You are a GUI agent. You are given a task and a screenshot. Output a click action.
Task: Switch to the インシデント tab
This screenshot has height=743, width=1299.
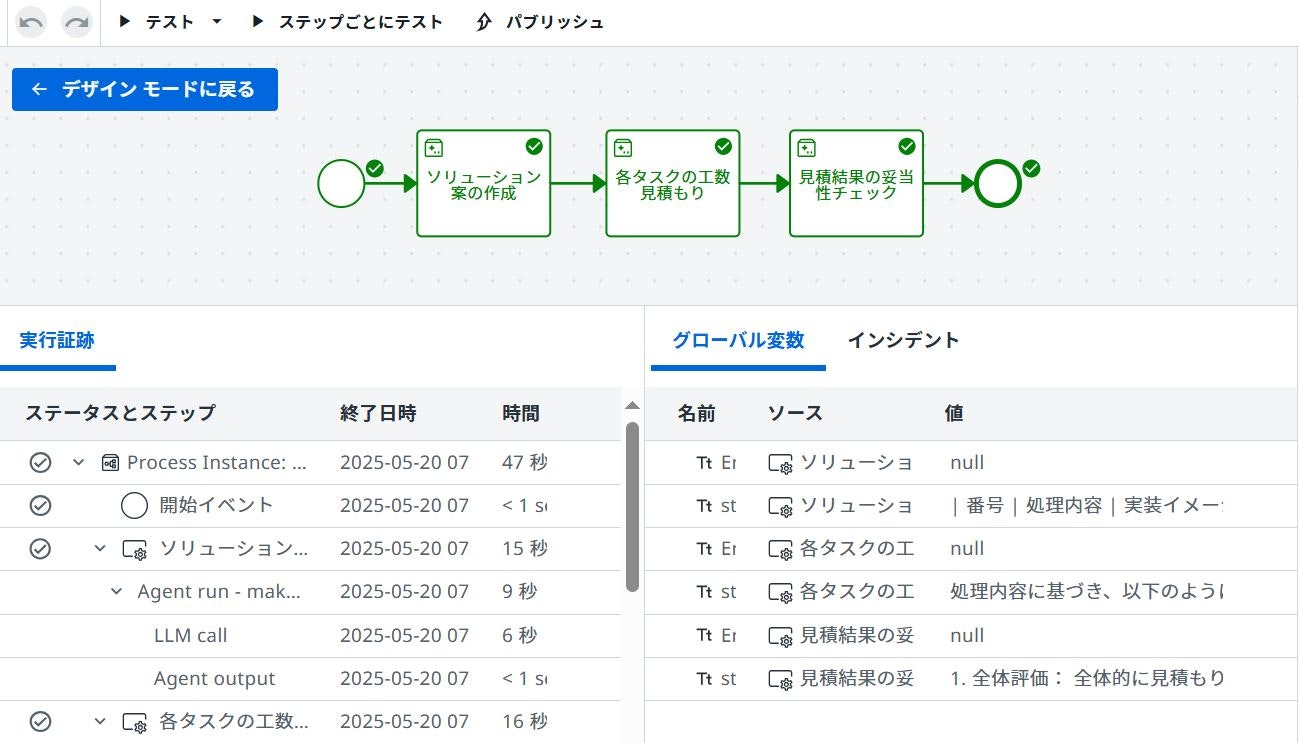[903, 340]
